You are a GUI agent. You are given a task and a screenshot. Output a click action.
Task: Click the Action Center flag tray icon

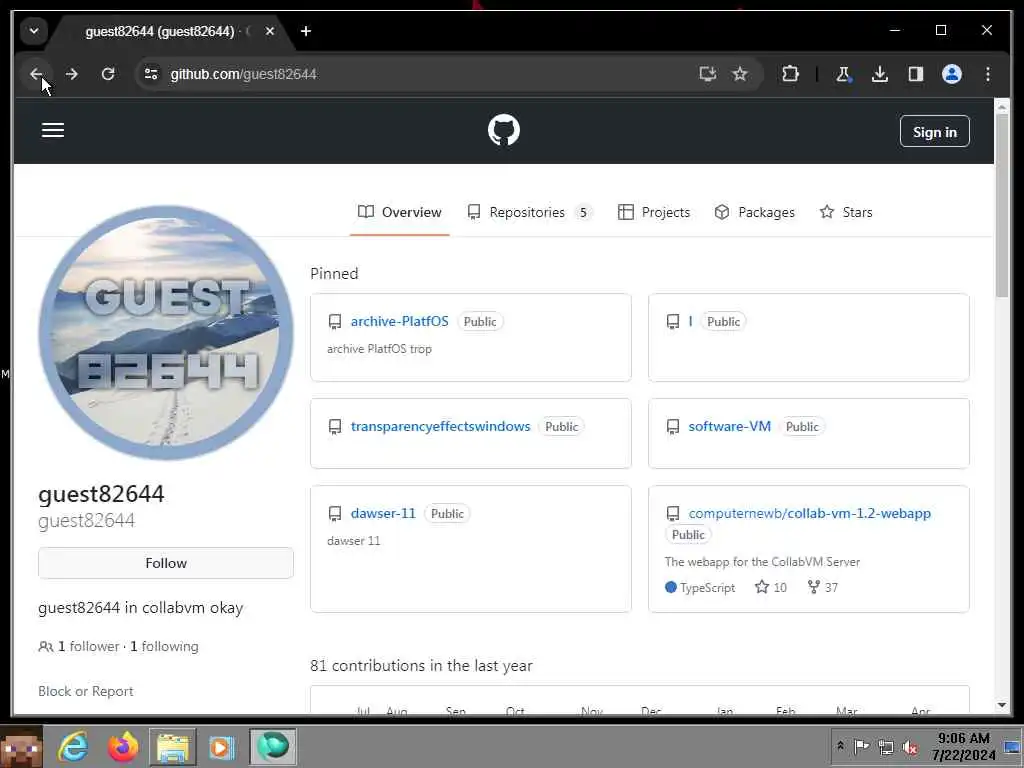coord(861,746)
